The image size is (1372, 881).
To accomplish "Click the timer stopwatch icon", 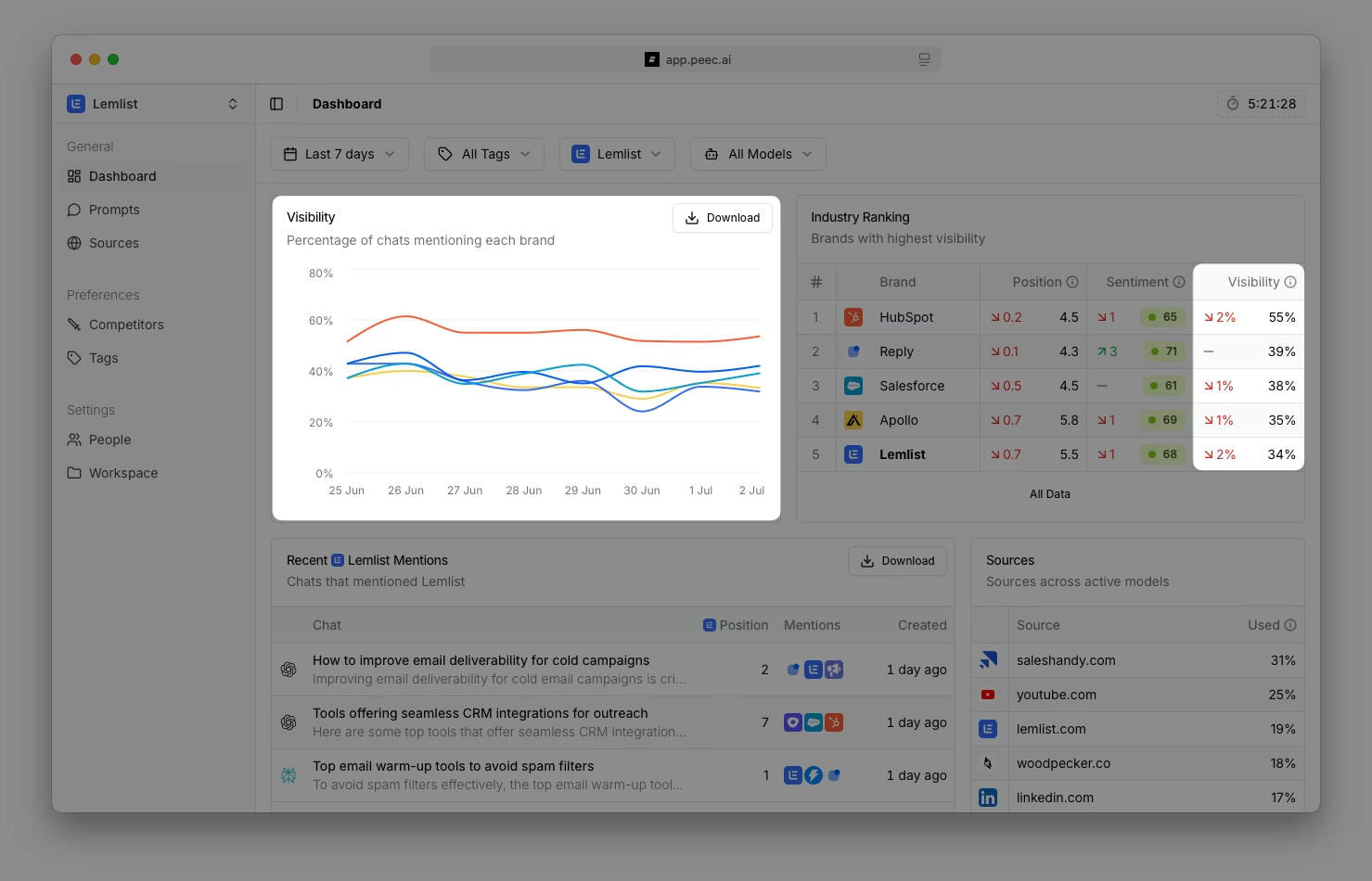I will 1233,104.
